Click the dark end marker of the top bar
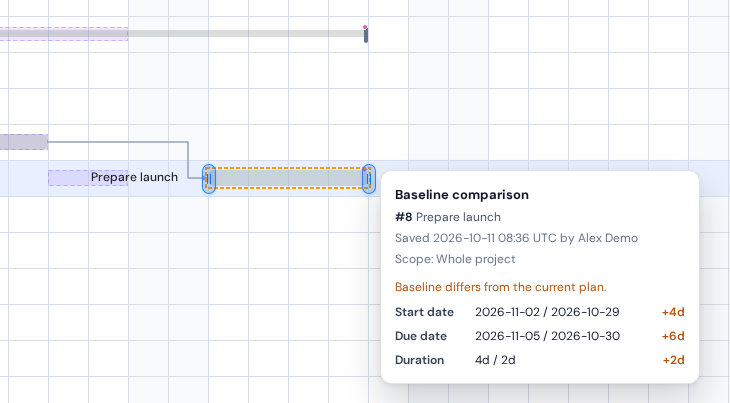Screen dimensions: 730x403 coord(366,35)
